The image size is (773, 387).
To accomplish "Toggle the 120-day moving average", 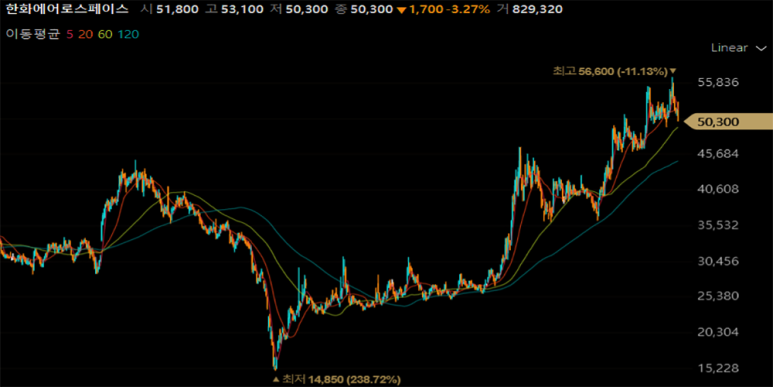I will (128, 34).
